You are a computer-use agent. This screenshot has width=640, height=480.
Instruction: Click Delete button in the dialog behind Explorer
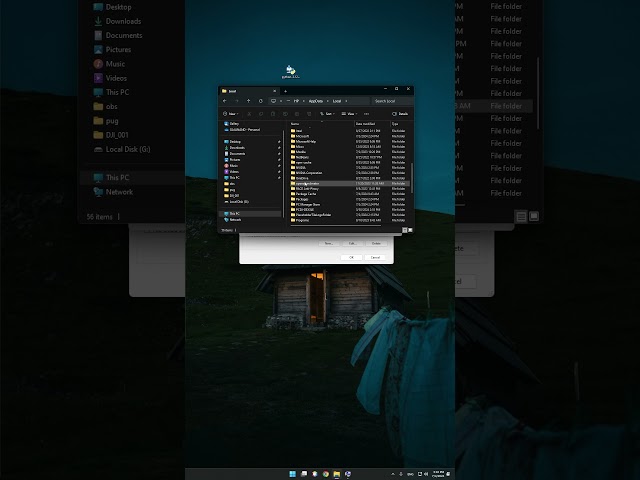click(376, 243)
